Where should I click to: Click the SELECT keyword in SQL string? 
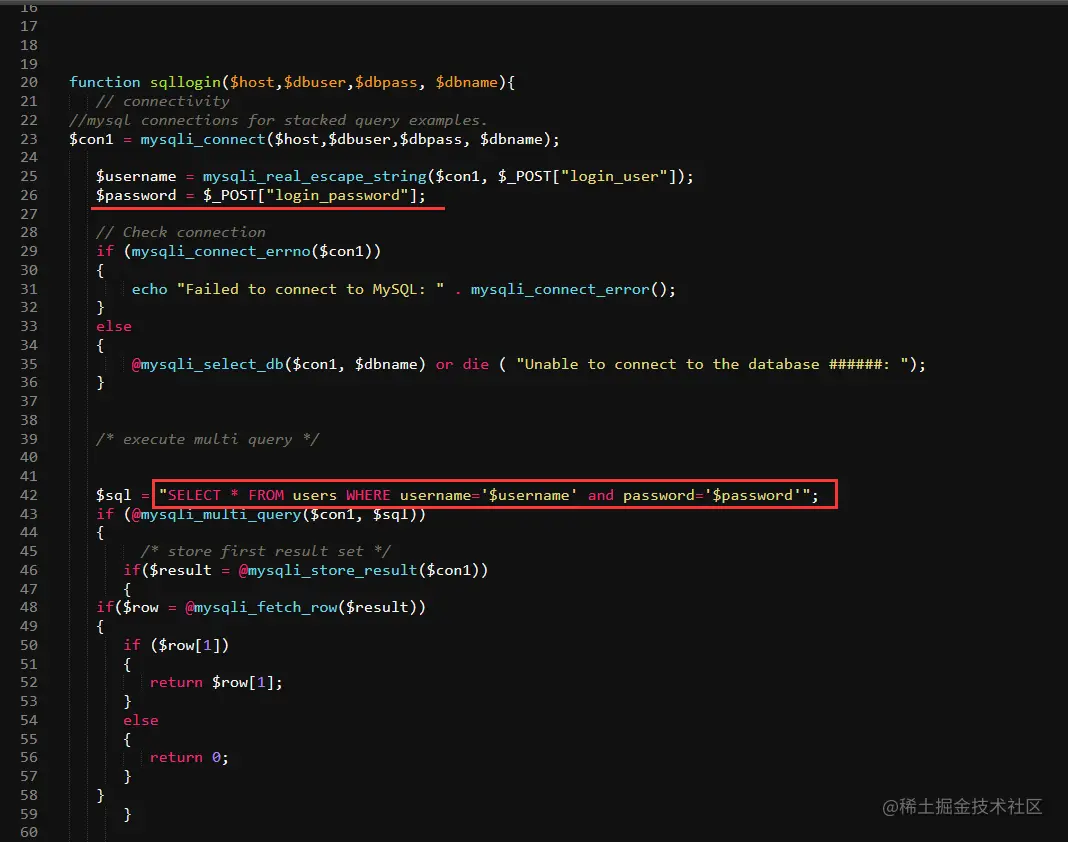tap(194, 495)
